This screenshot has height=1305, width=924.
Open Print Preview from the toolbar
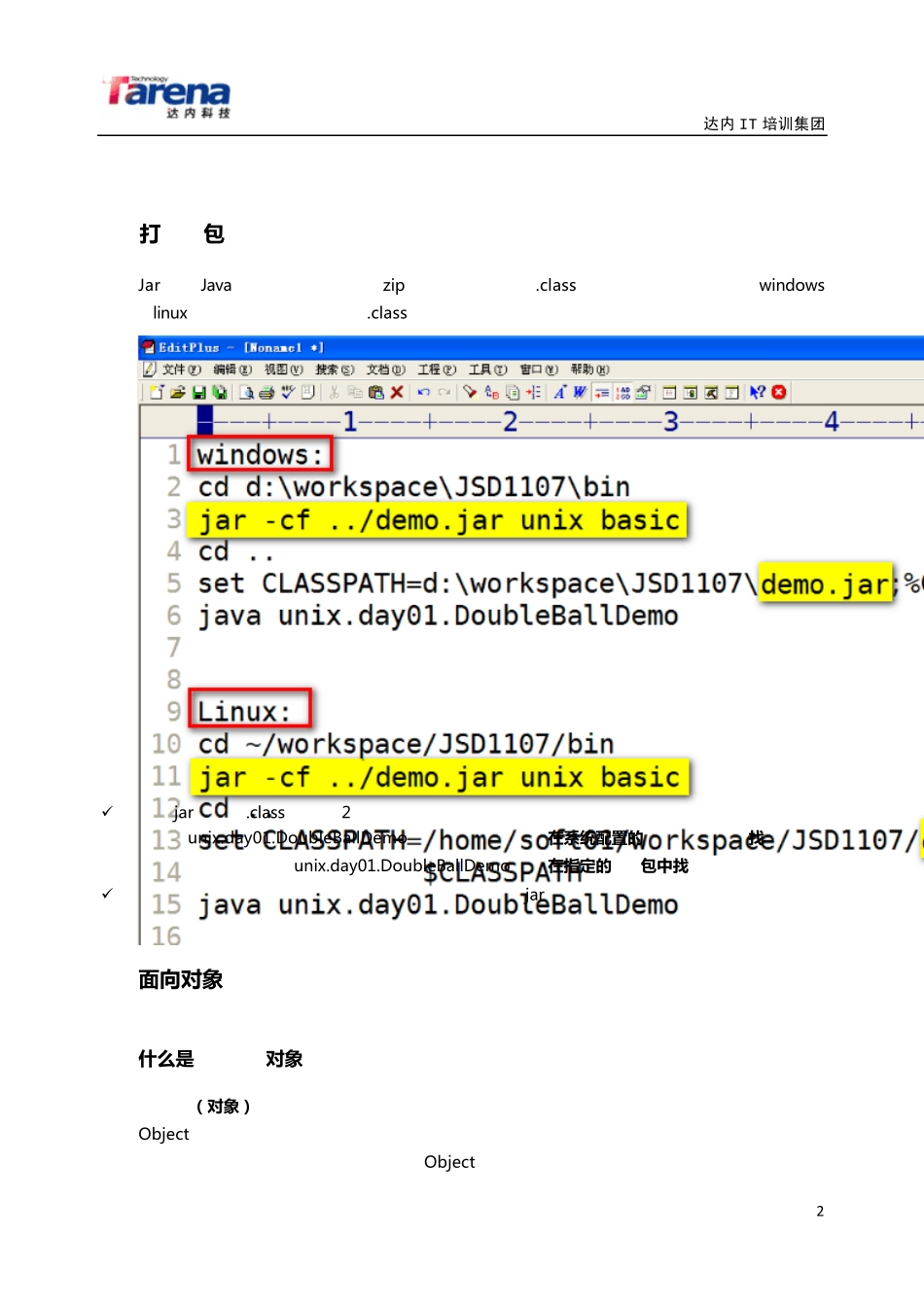click(247, 392)
